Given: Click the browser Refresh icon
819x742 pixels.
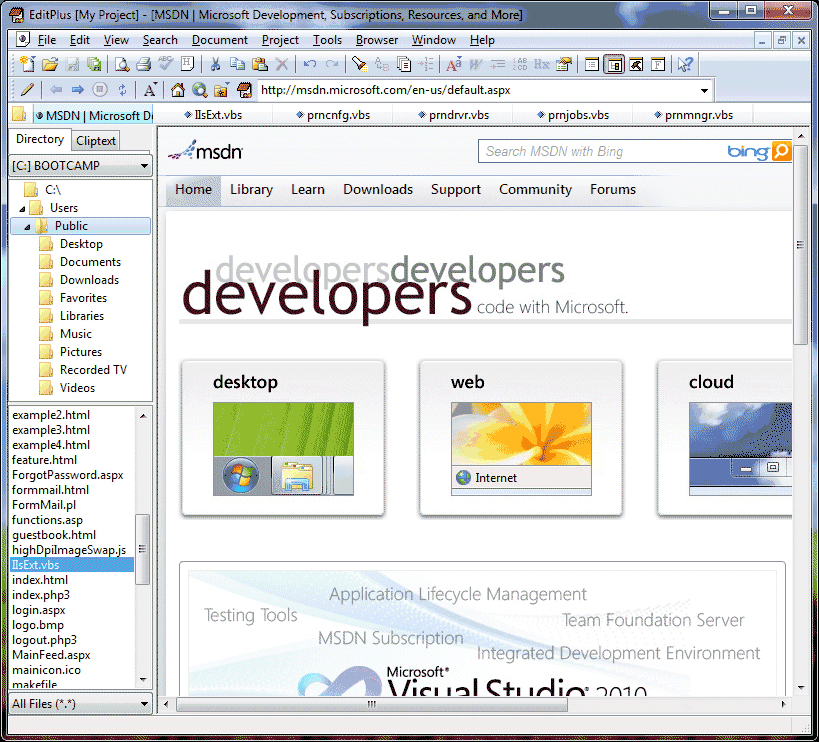Looking at the screenshot, I should 122,90.
